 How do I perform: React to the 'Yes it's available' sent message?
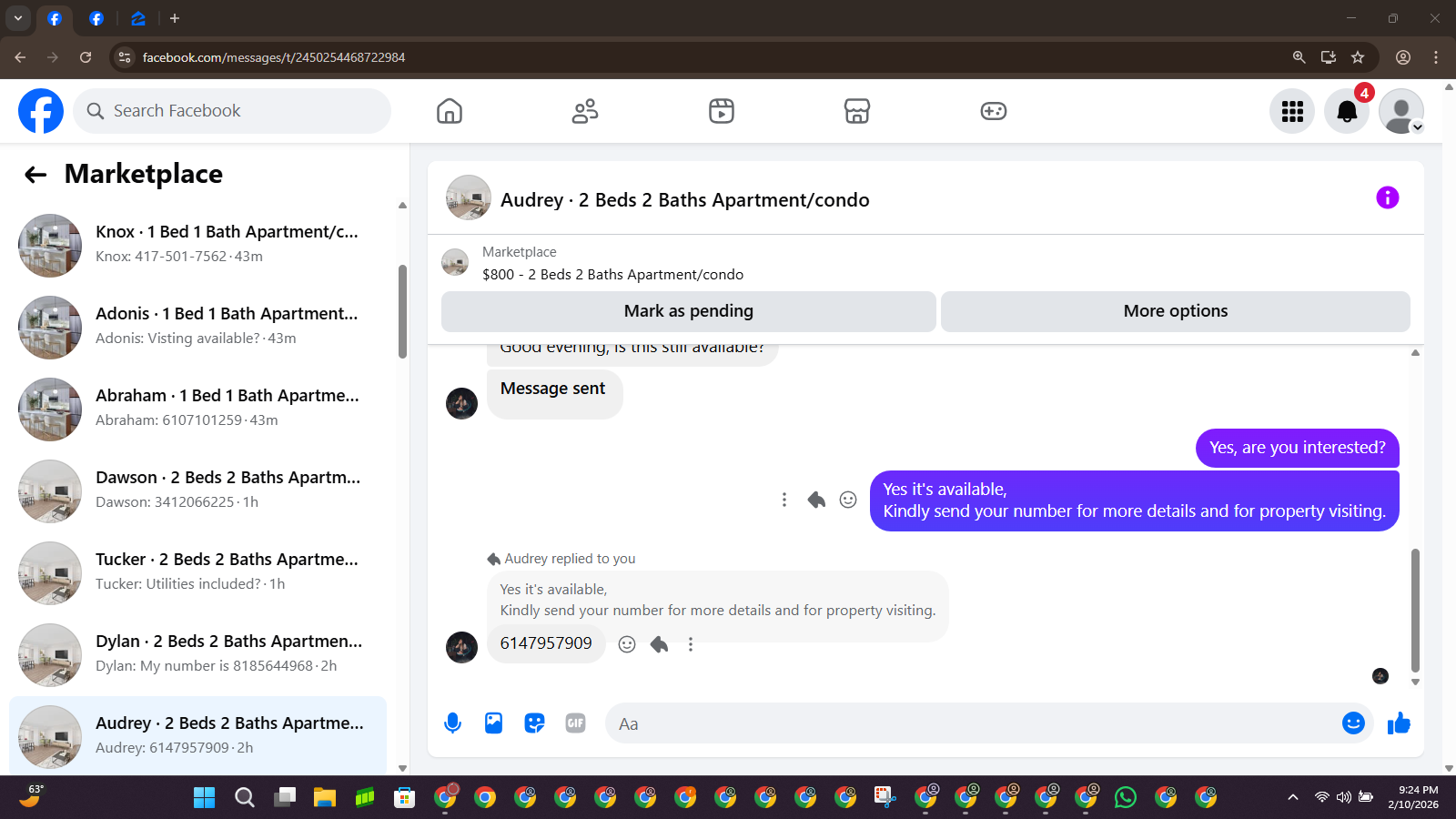pos(848,500)
